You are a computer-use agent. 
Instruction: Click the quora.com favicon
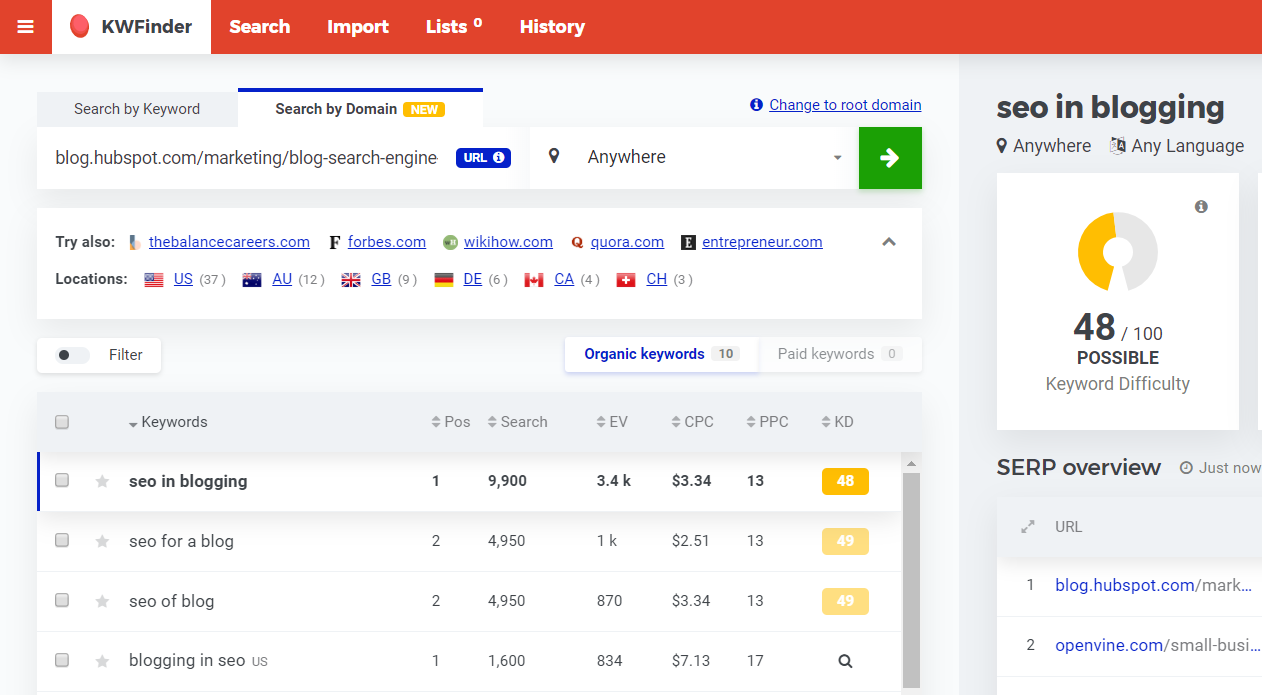[577, 242]
